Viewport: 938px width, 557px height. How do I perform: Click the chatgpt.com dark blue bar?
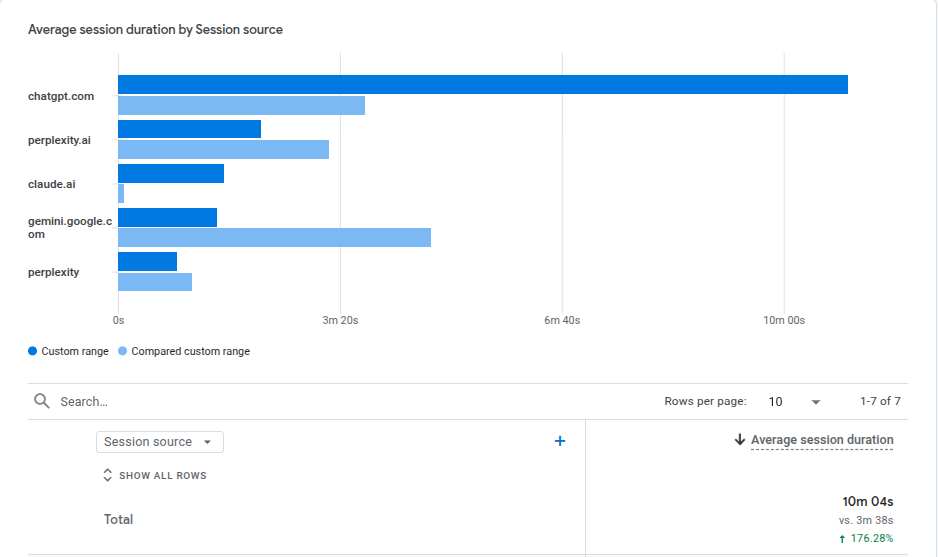click(482, 85)
